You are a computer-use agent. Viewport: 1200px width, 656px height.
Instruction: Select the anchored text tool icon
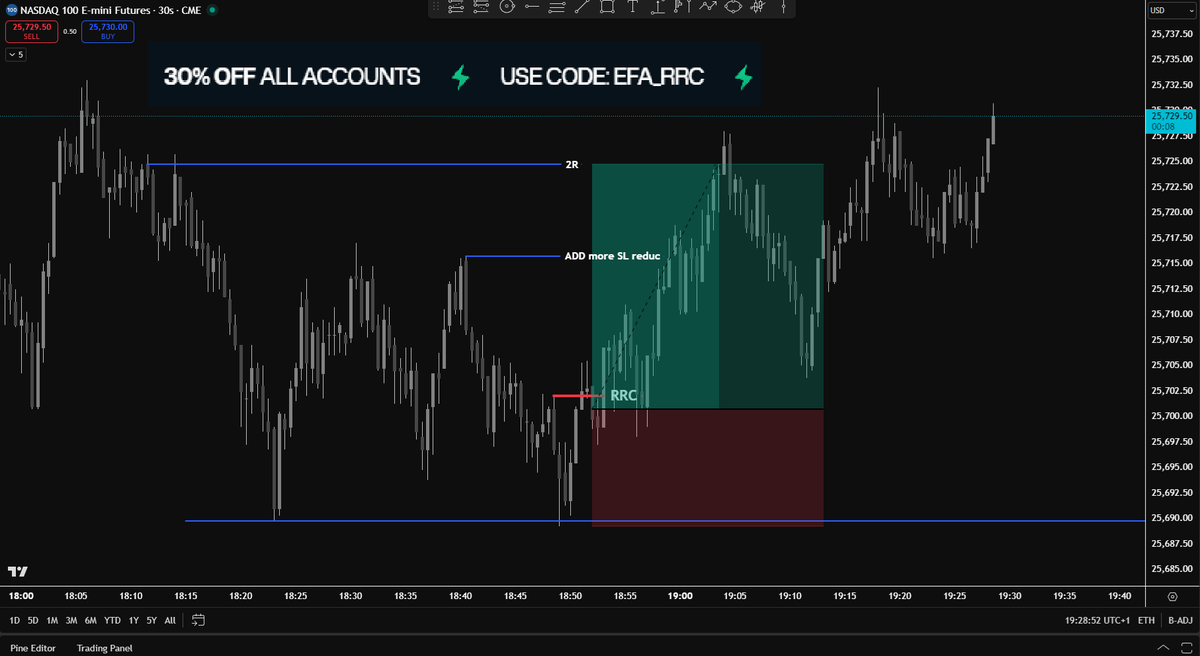(657, 7)
